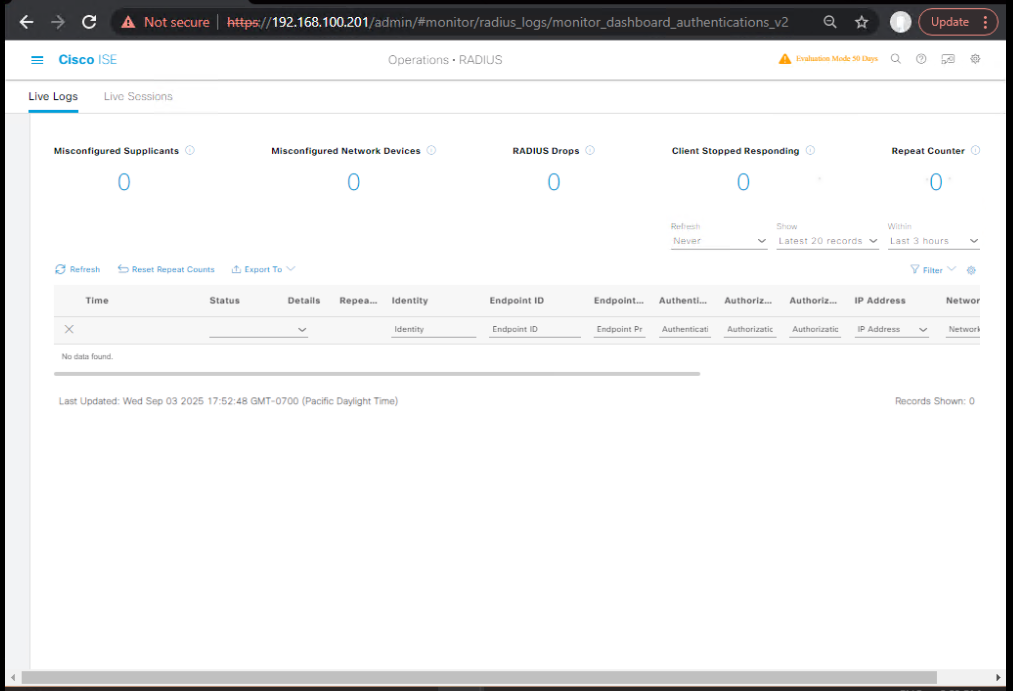This screenshot has width=1013, height=691.
Task: Expand the 'Last 3 hours' Within dropdown
Action: click(933, 241)
